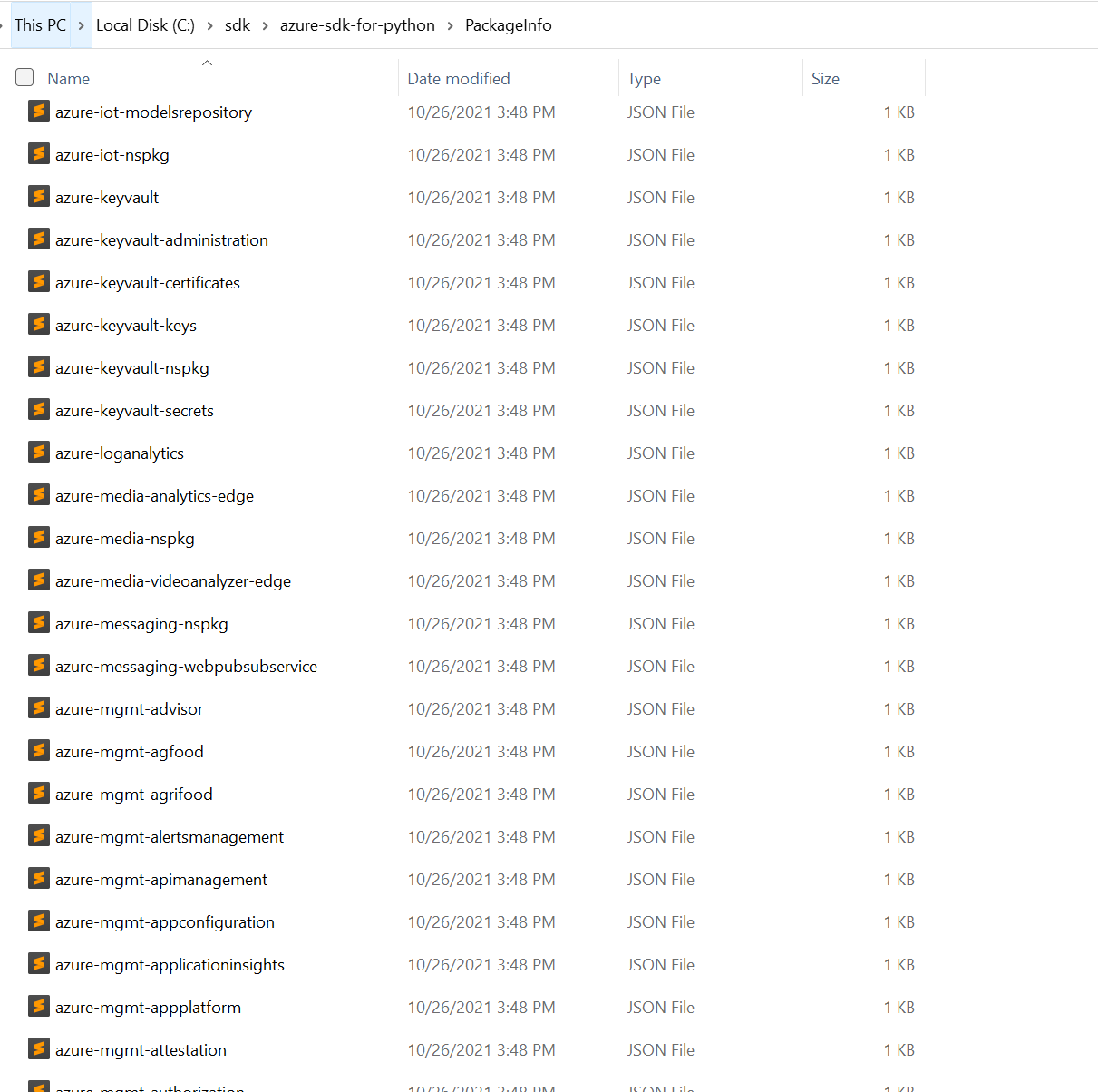
Task: Click the PackageInfo breadcrumb
Action: 509,25
